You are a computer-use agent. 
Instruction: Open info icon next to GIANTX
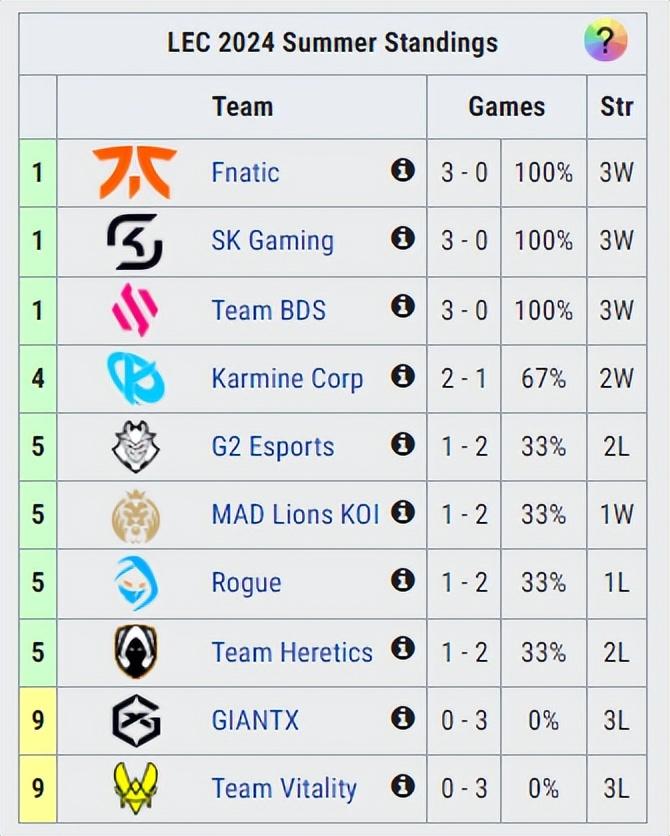click(403, 717)
